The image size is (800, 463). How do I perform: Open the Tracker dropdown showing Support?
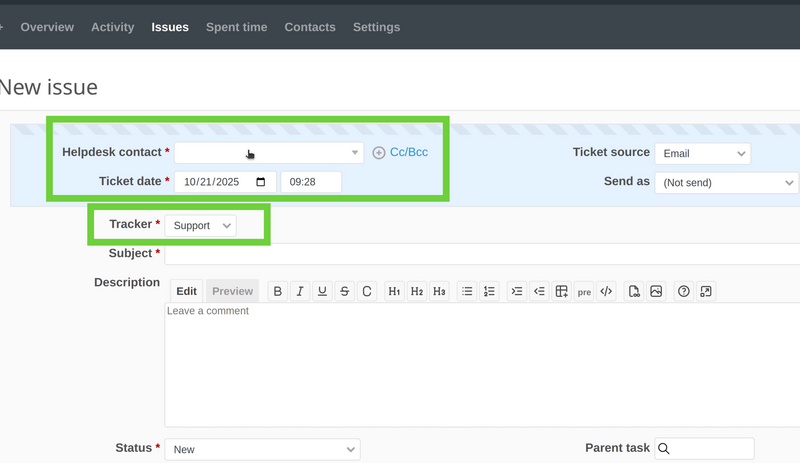(x=201, y=226)
